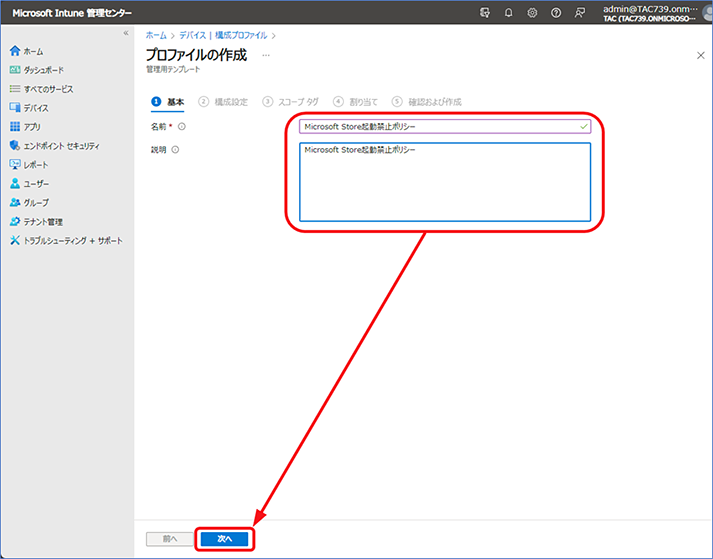Open Troubleshooting + support wrench icon
The image size is (713, 559).
coord(15,240)
